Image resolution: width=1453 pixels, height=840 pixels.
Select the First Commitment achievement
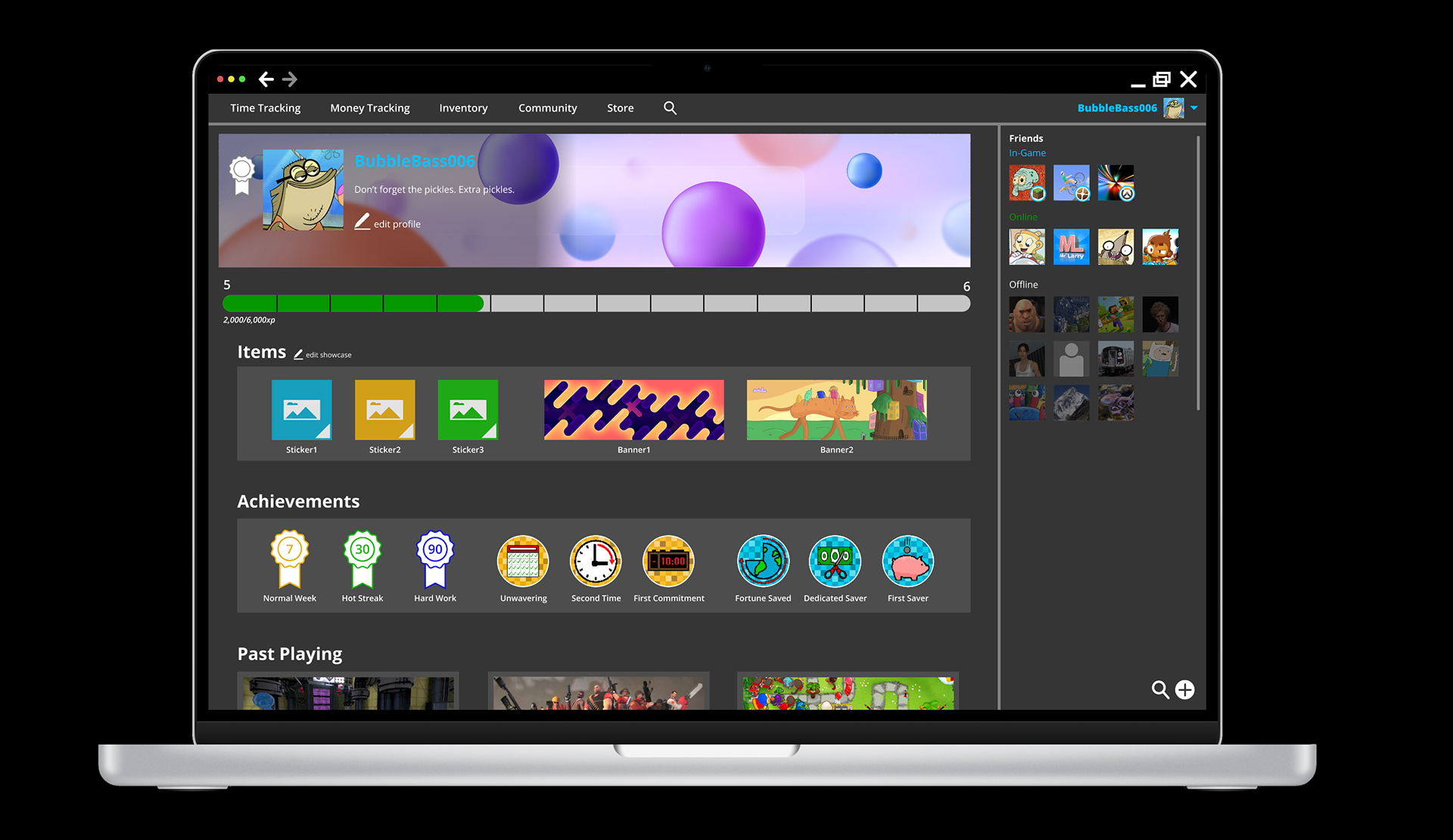668,562
